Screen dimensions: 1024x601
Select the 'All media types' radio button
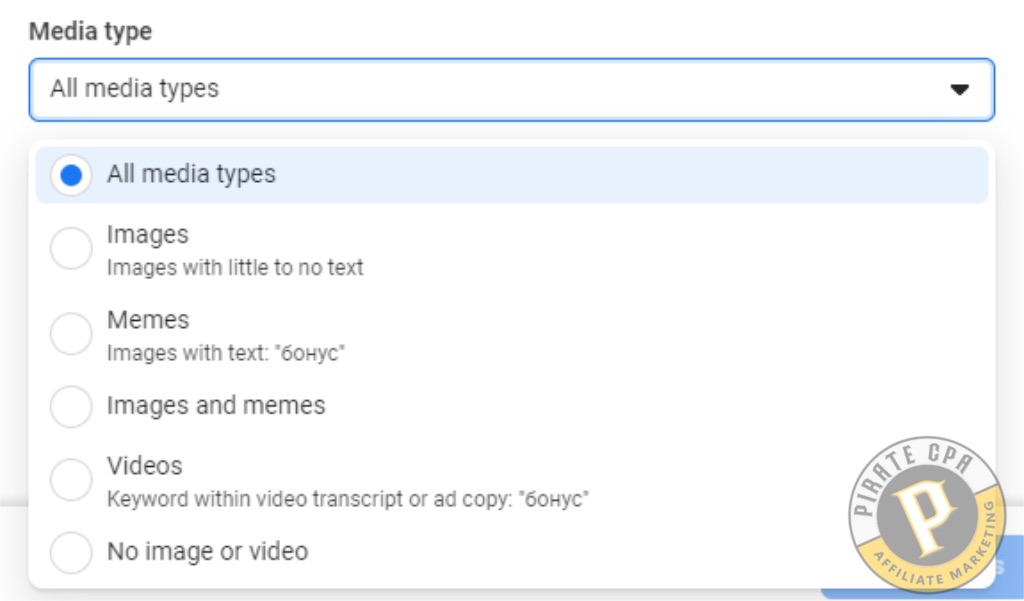click(x=71, y=175)
